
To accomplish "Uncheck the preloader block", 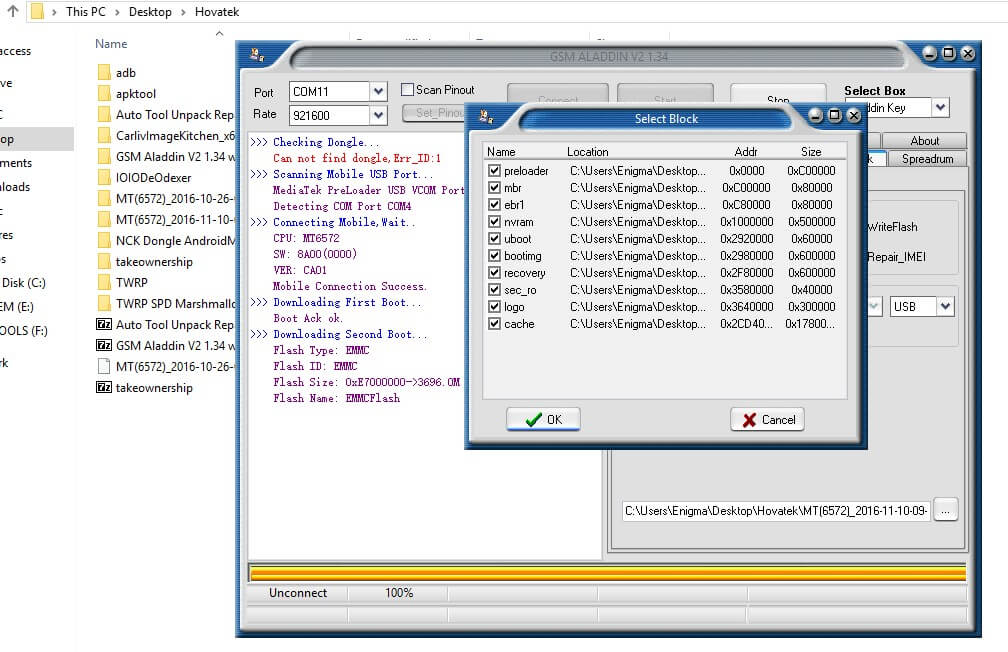I will click(494, 170).
